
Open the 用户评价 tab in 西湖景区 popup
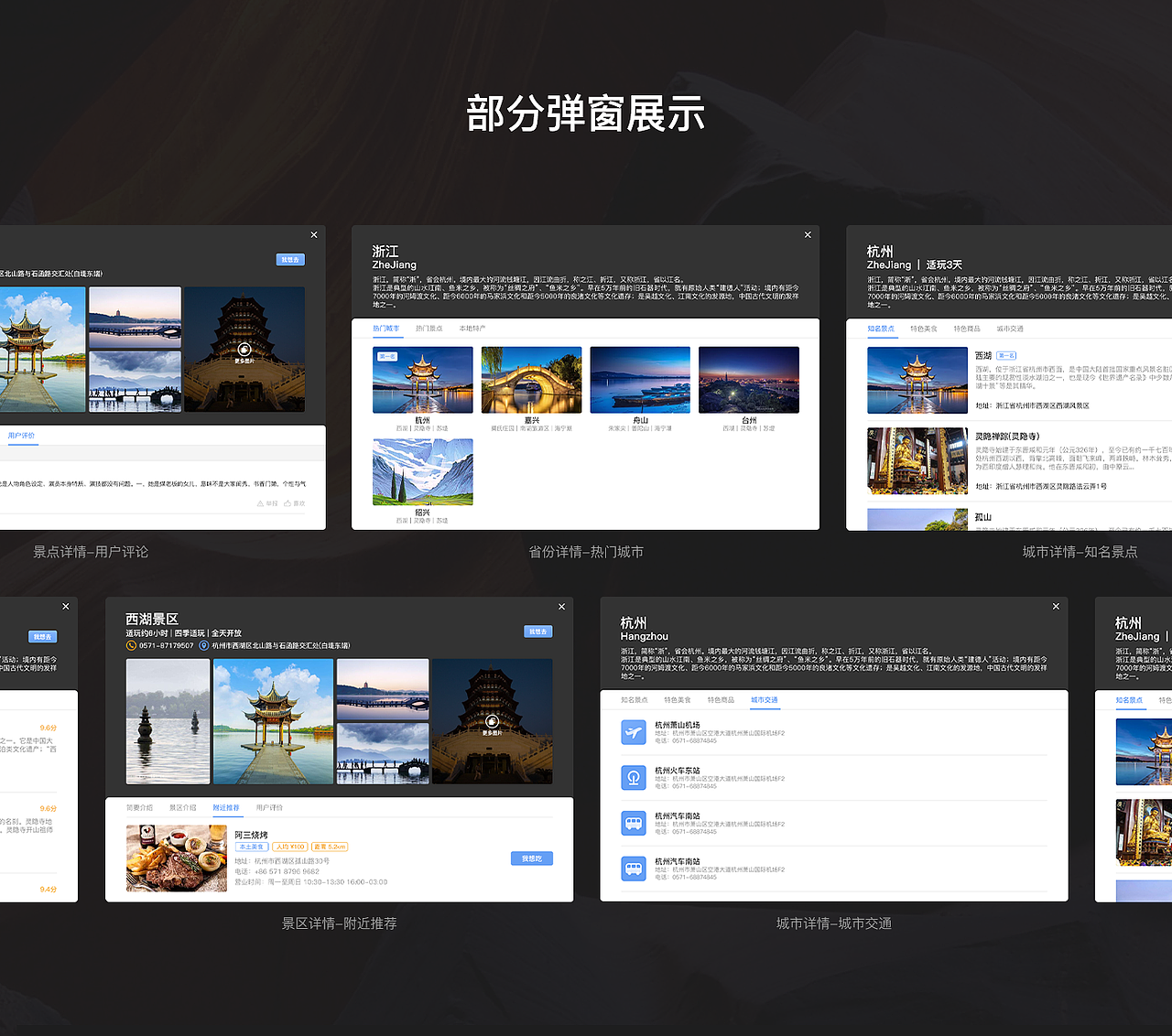271,808
